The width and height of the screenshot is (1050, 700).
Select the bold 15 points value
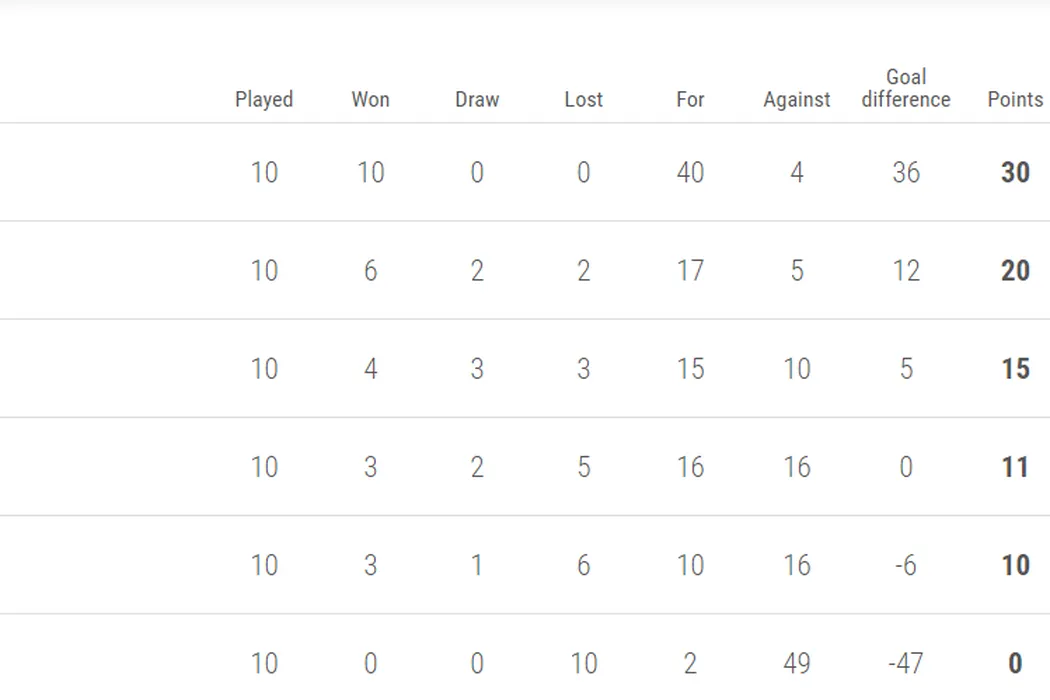[1015, 369]
